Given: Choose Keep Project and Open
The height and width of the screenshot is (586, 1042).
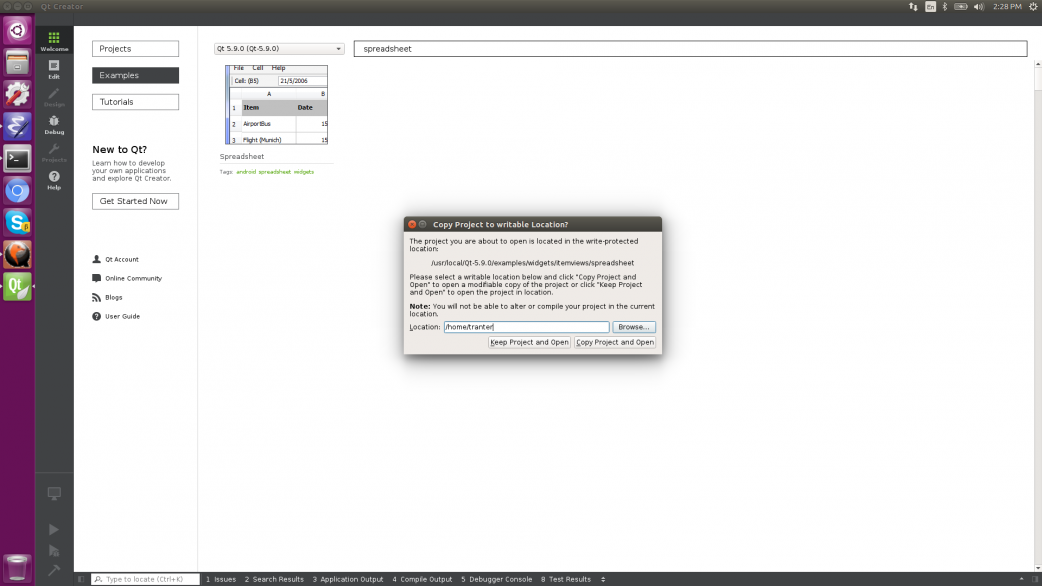Looking at the screenshot, I should pos(529,342).
